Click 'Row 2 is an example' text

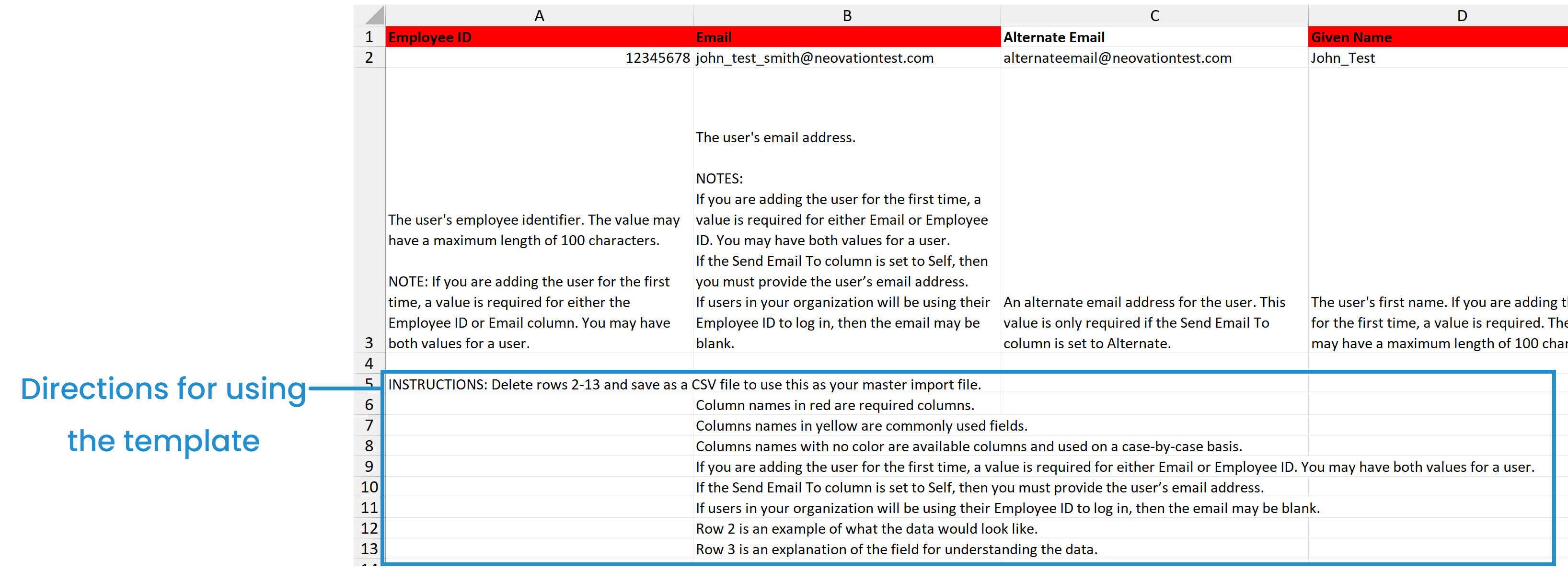[x=867, y=529]
